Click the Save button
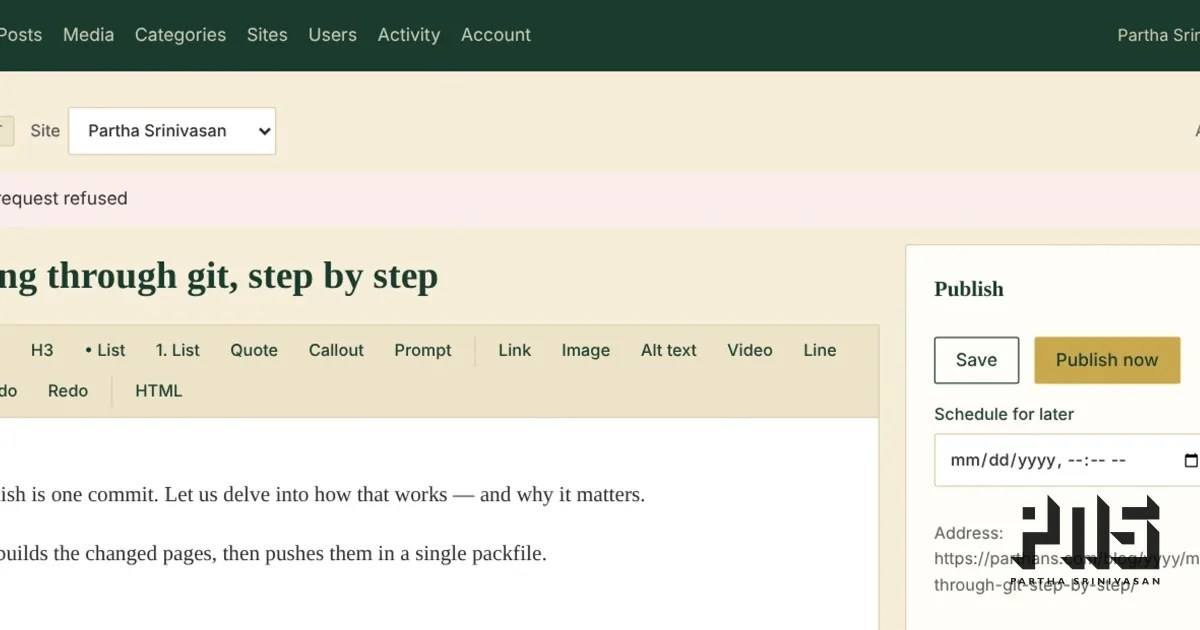Image resolution: width=1200 pixels, height=630 pixels. tap(976, 360)
